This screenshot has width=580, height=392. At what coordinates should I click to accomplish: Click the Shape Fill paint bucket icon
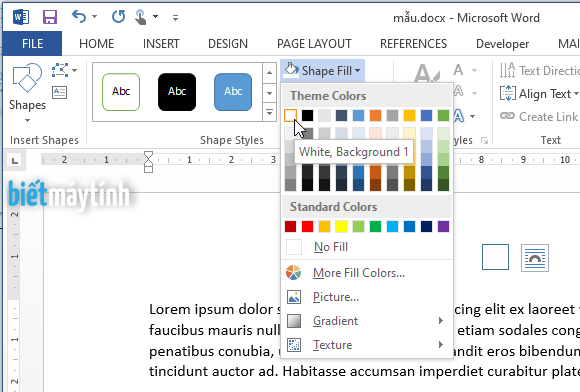point(291,69)
